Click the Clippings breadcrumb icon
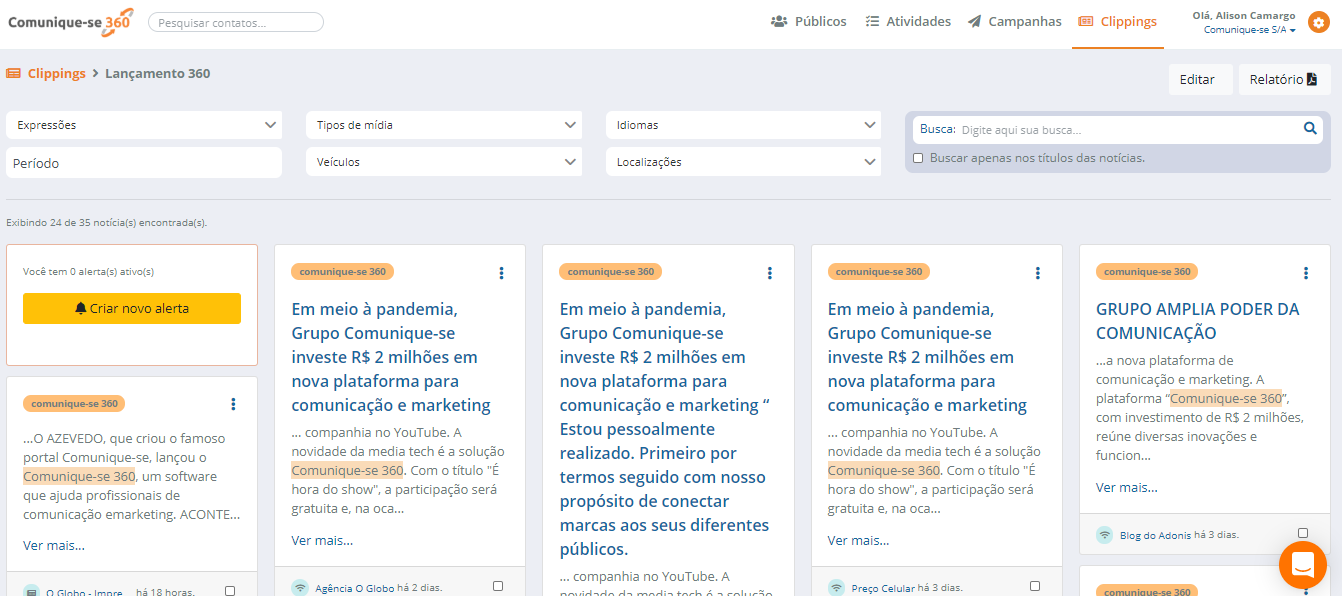 coord(14,73)
